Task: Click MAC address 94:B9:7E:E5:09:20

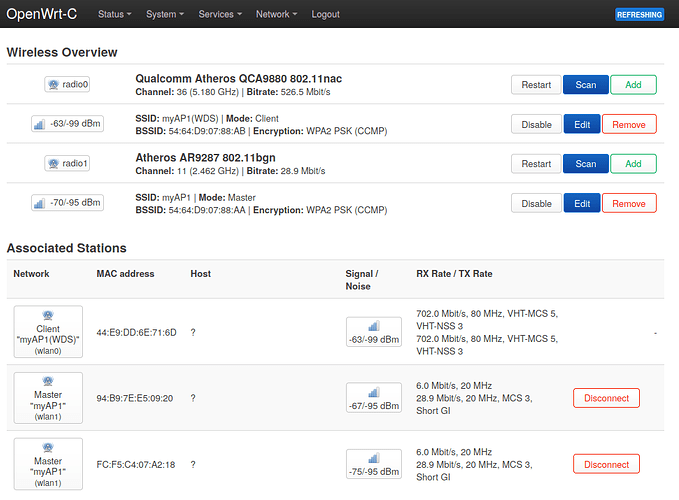Action: pyautogui.click(x=135, y=398)
